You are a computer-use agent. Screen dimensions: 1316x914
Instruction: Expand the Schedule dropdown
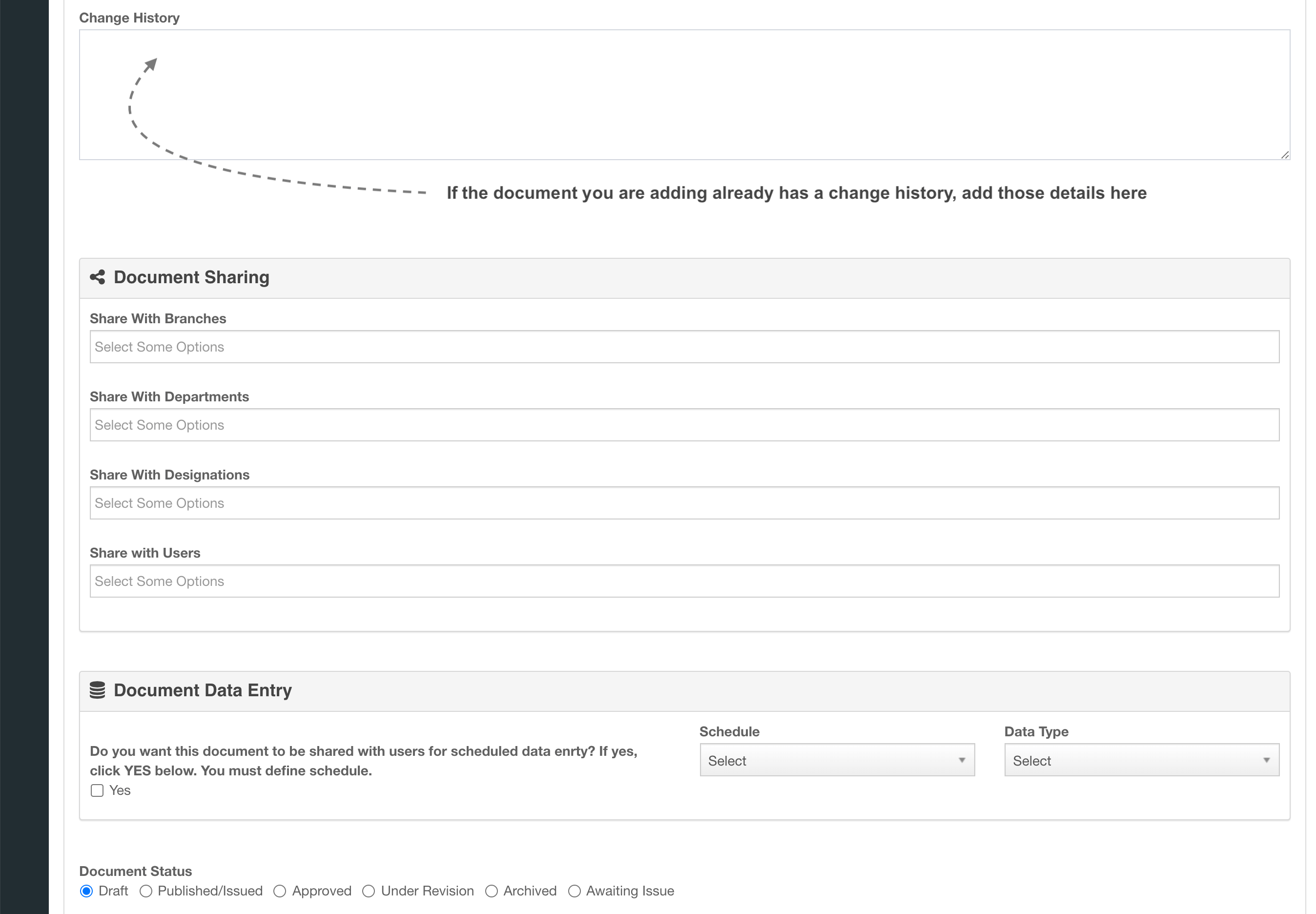point(837,760)
